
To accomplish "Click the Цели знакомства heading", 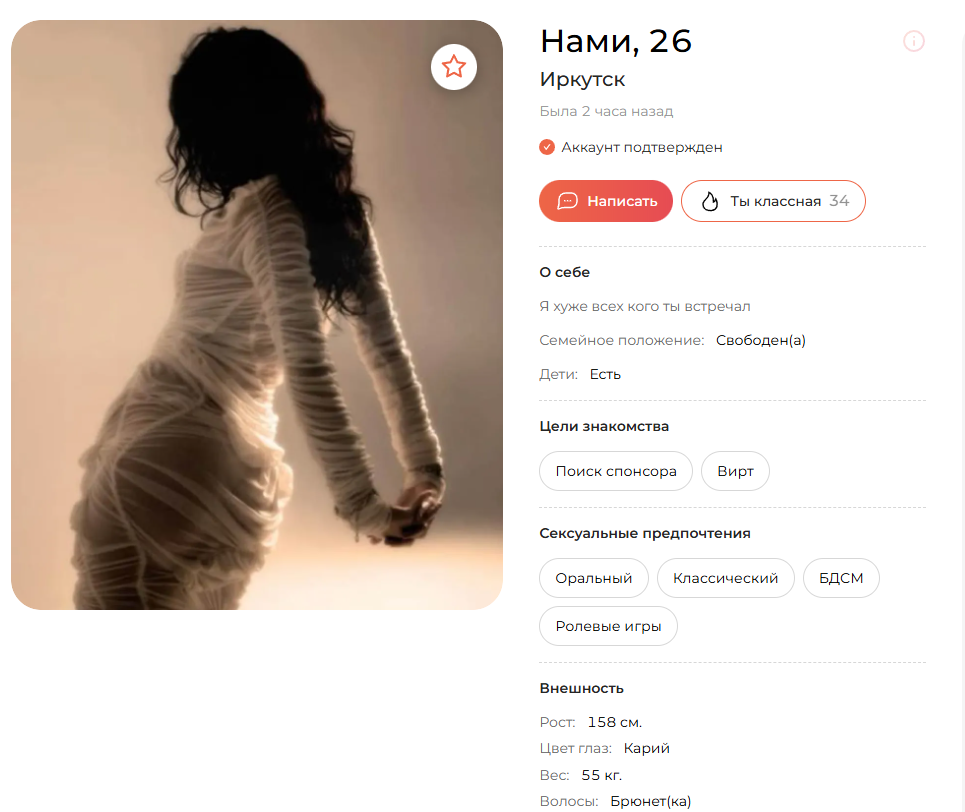I will click(x=604, y=426).
